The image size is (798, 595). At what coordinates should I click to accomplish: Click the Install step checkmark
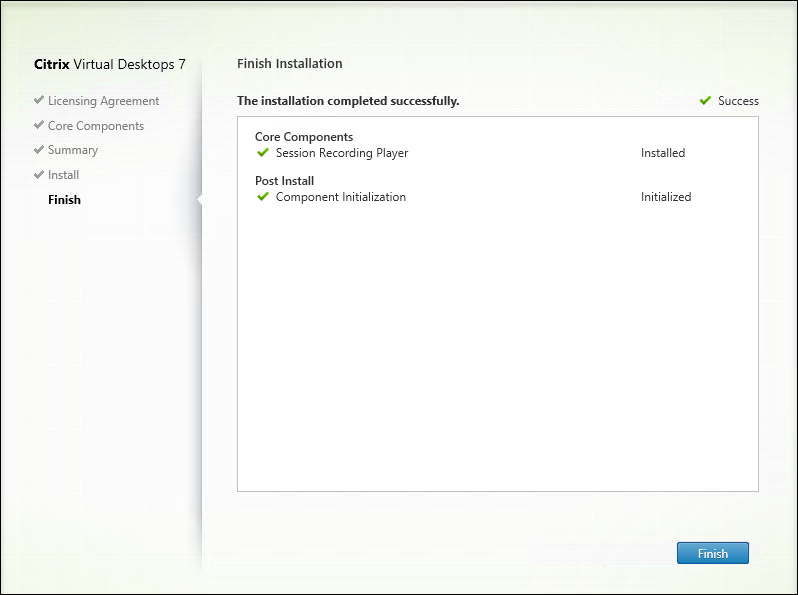(38, 175)
